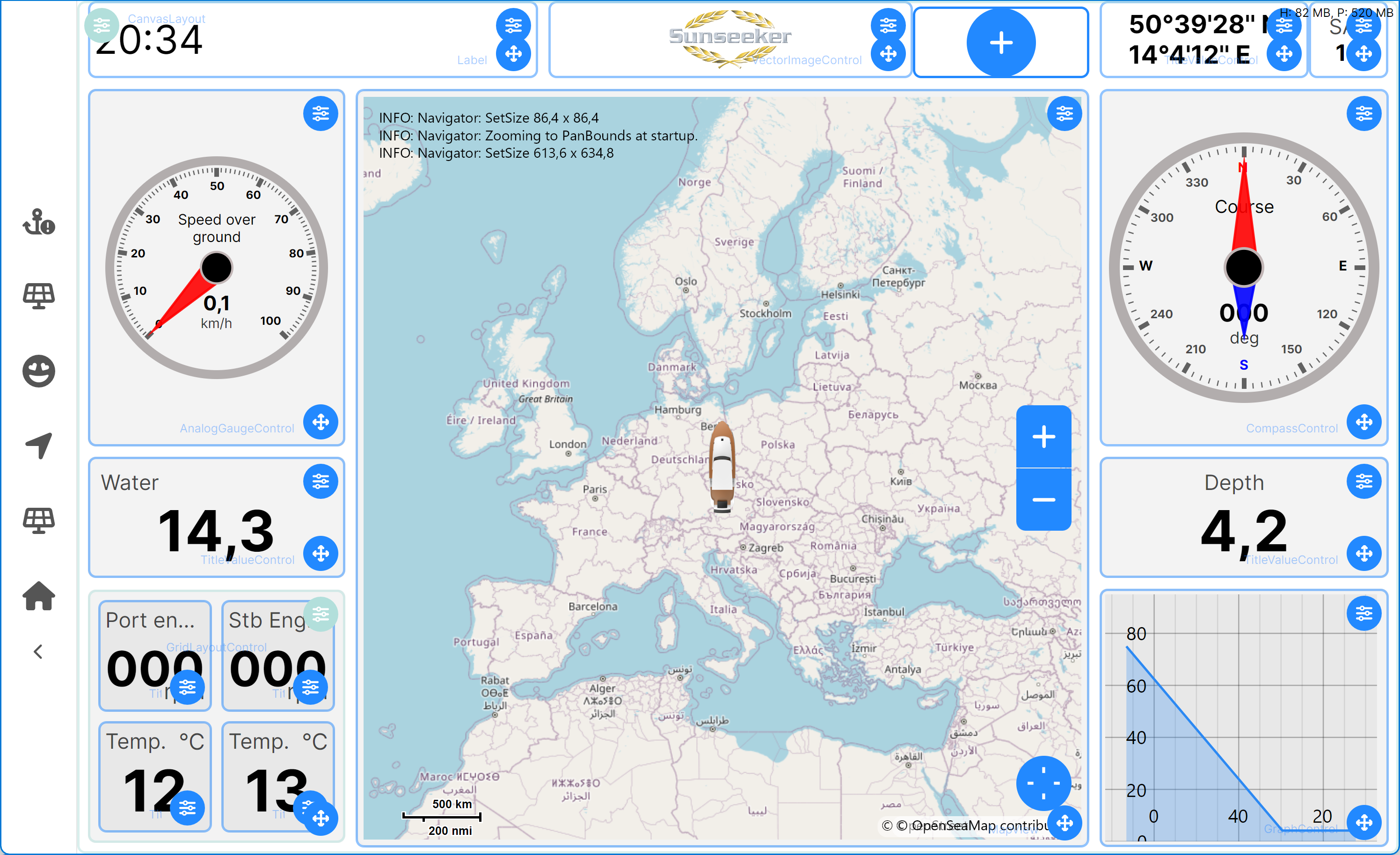
Task: Click the latitude 50°39'28" text
Action: 1199,24
